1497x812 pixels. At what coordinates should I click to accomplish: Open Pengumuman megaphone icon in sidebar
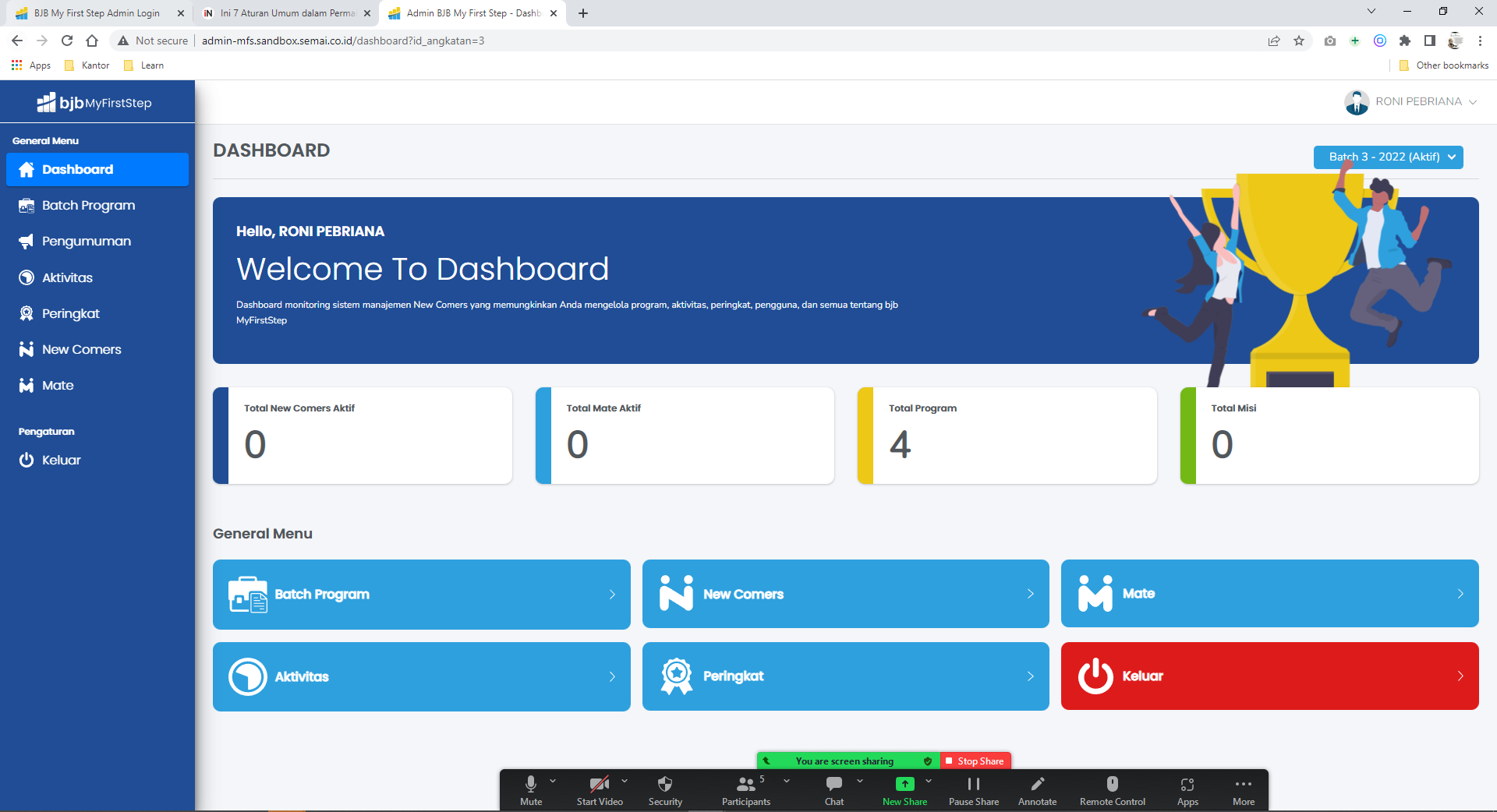coord(27,242)
